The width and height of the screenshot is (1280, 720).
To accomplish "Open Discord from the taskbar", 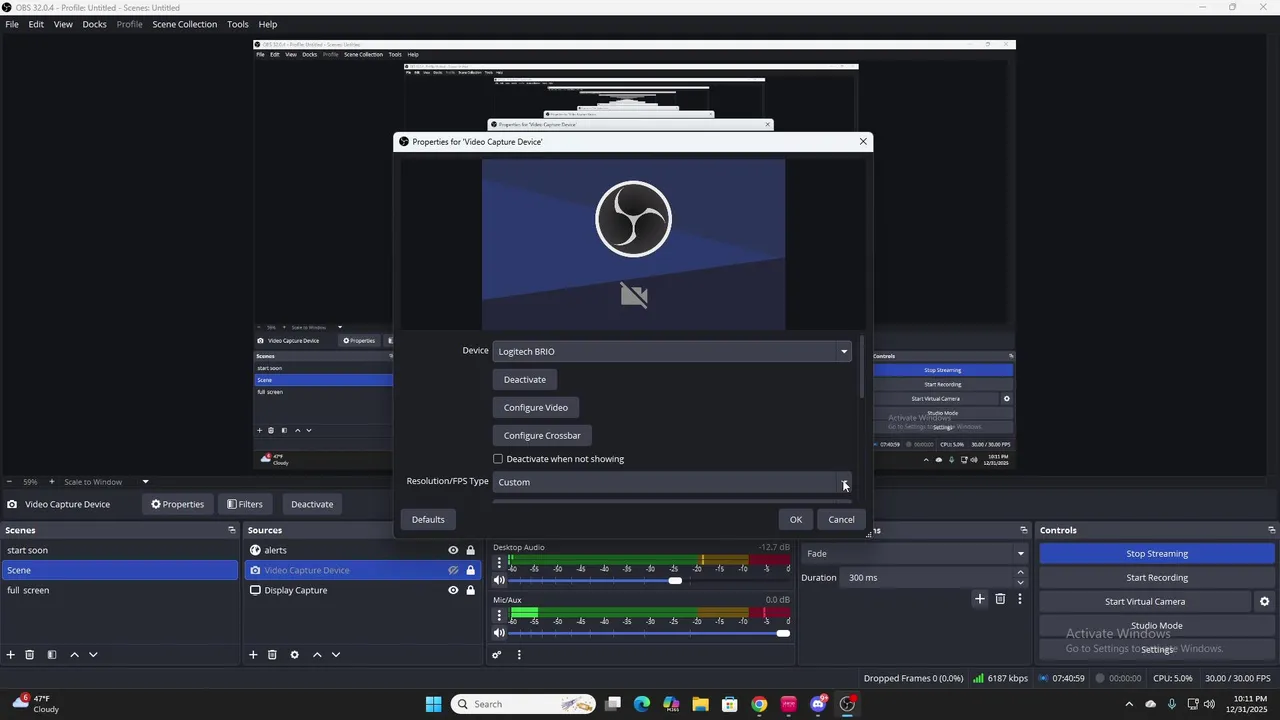I will coord(818,704).
